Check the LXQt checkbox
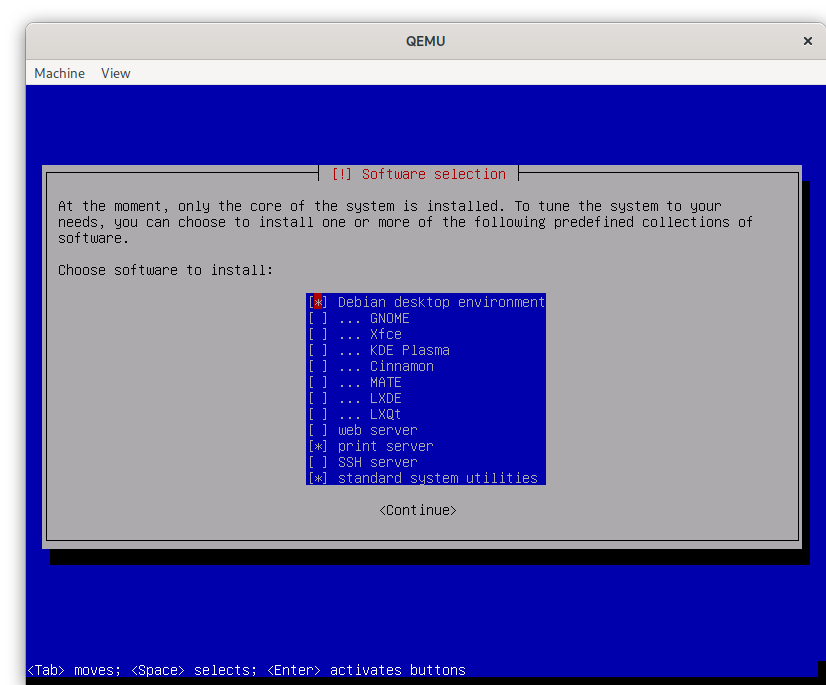The width and height of the screenshot is (826, 685). pos(318,414)
